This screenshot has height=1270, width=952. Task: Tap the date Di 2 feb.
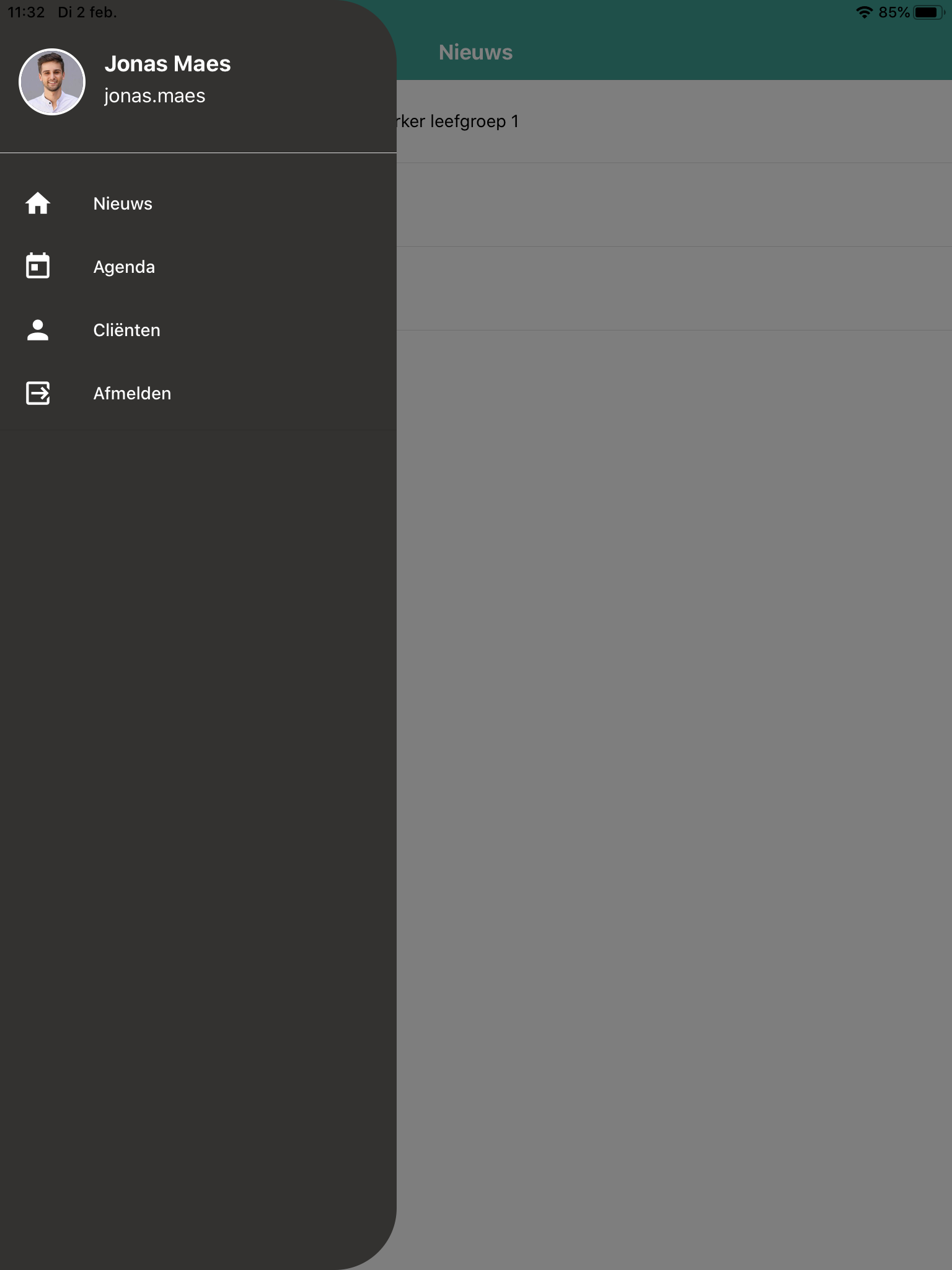(x=87, y=12)
